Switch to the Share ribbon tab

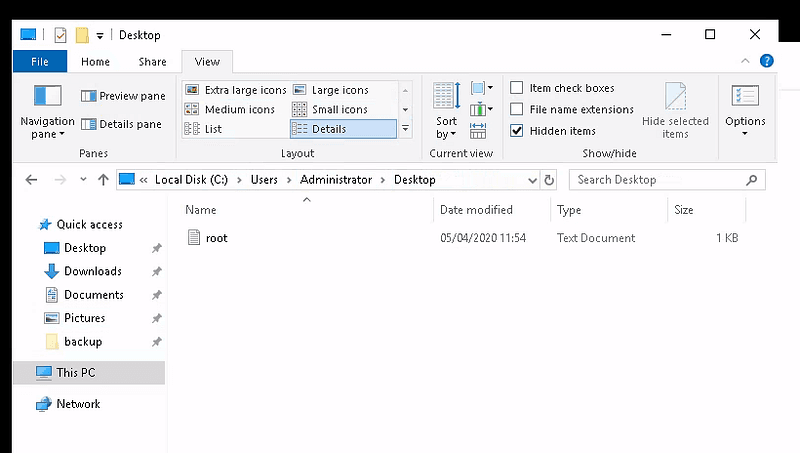pos(152,62)
